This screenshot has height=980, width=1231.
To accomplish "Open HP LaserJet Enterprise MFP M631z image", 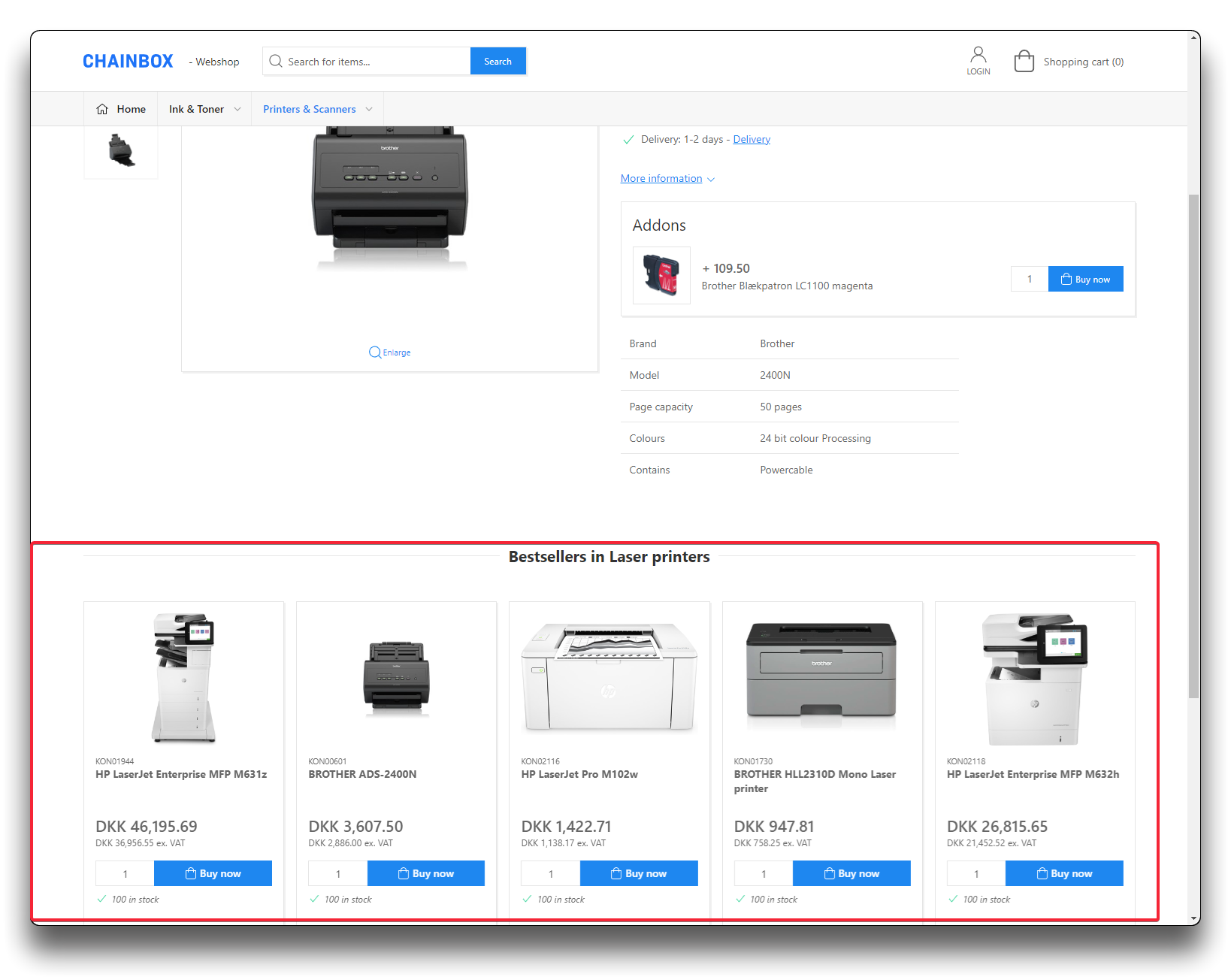I will (183, 678).
